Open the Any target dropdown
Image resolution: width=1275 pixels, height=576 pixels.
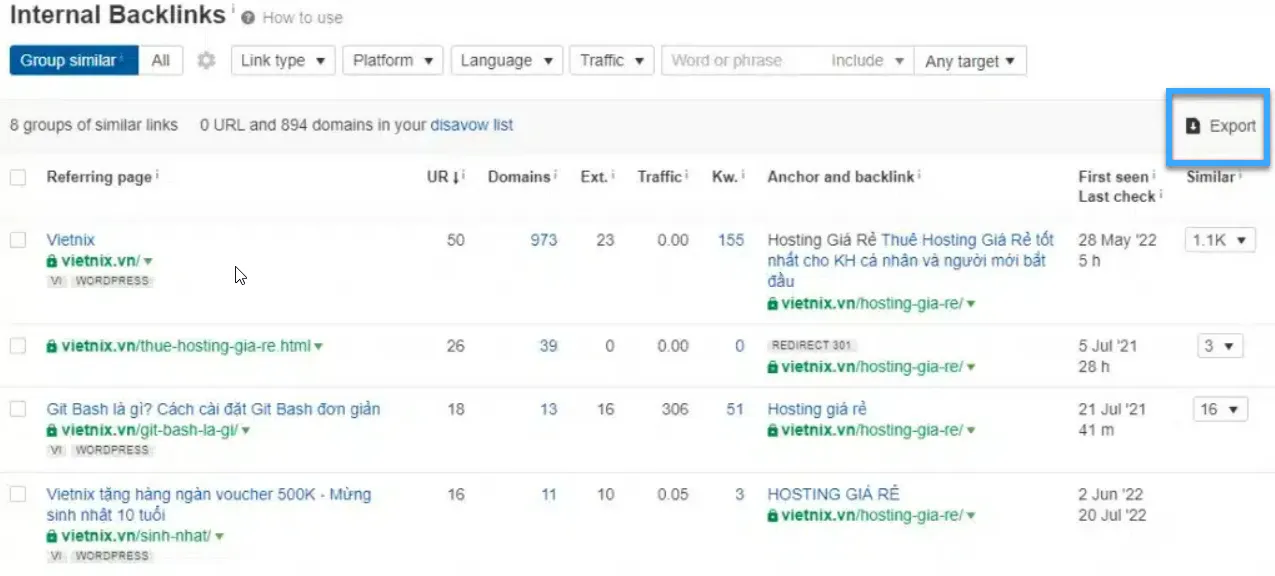pos(969,61)
